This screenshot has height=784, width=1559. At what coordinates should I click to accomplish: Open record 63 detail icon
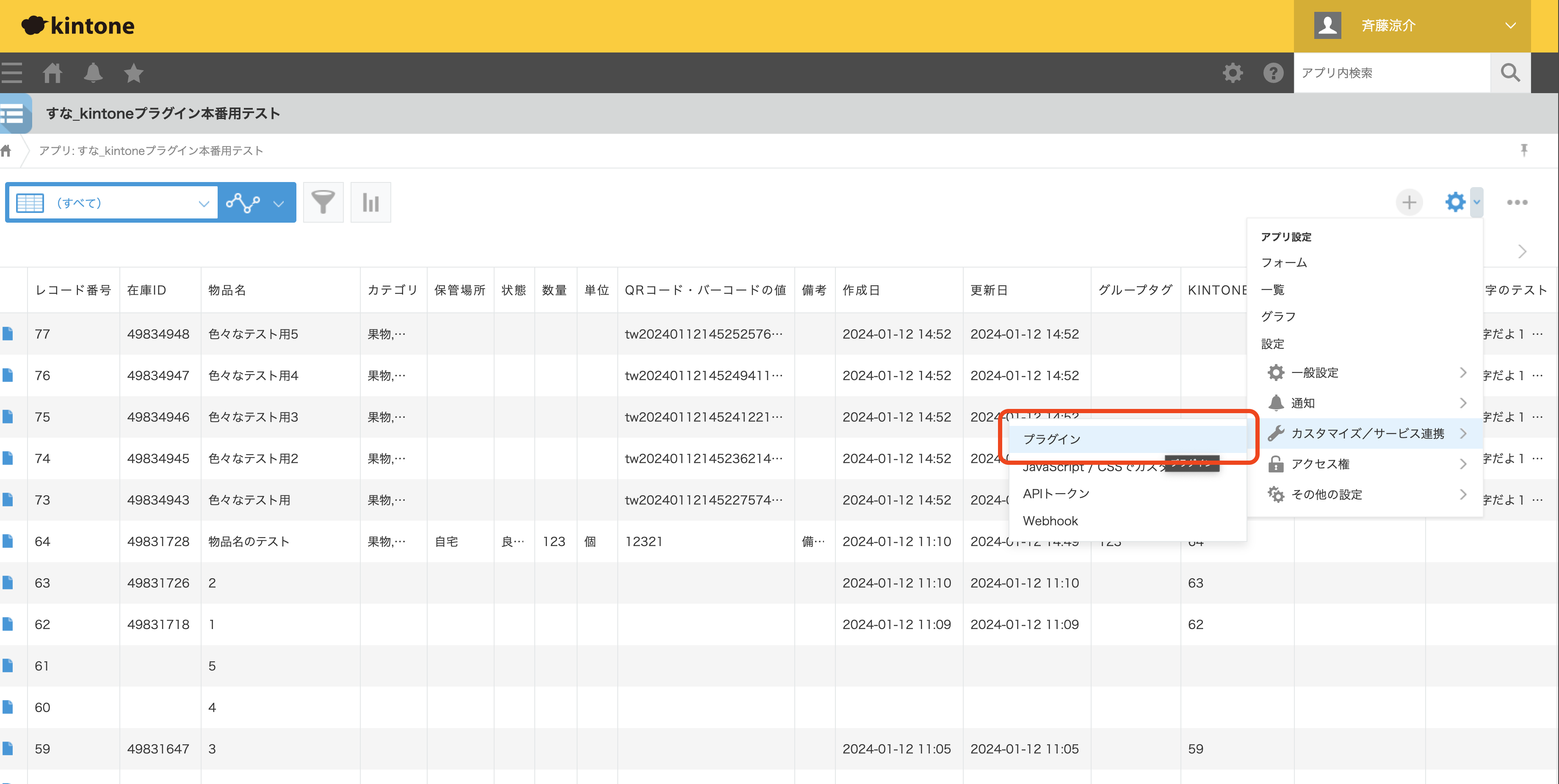(7, 582)
